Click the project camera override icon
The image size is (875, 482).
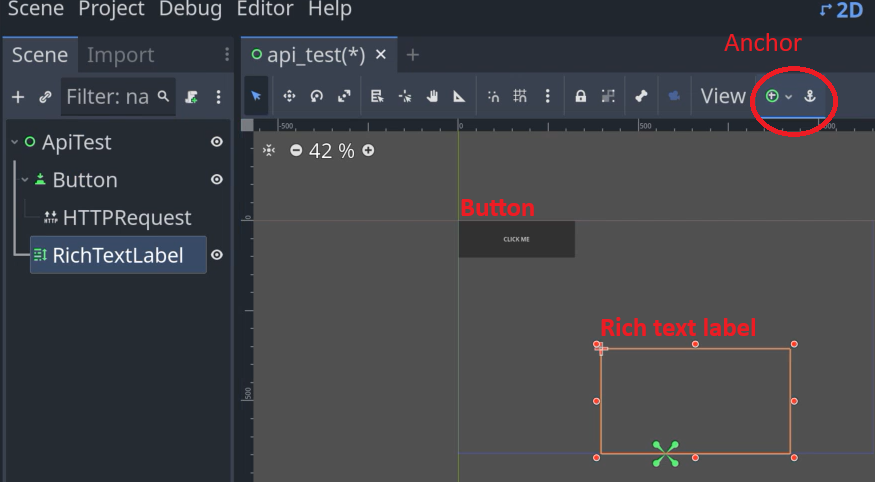tap(674, 96)
